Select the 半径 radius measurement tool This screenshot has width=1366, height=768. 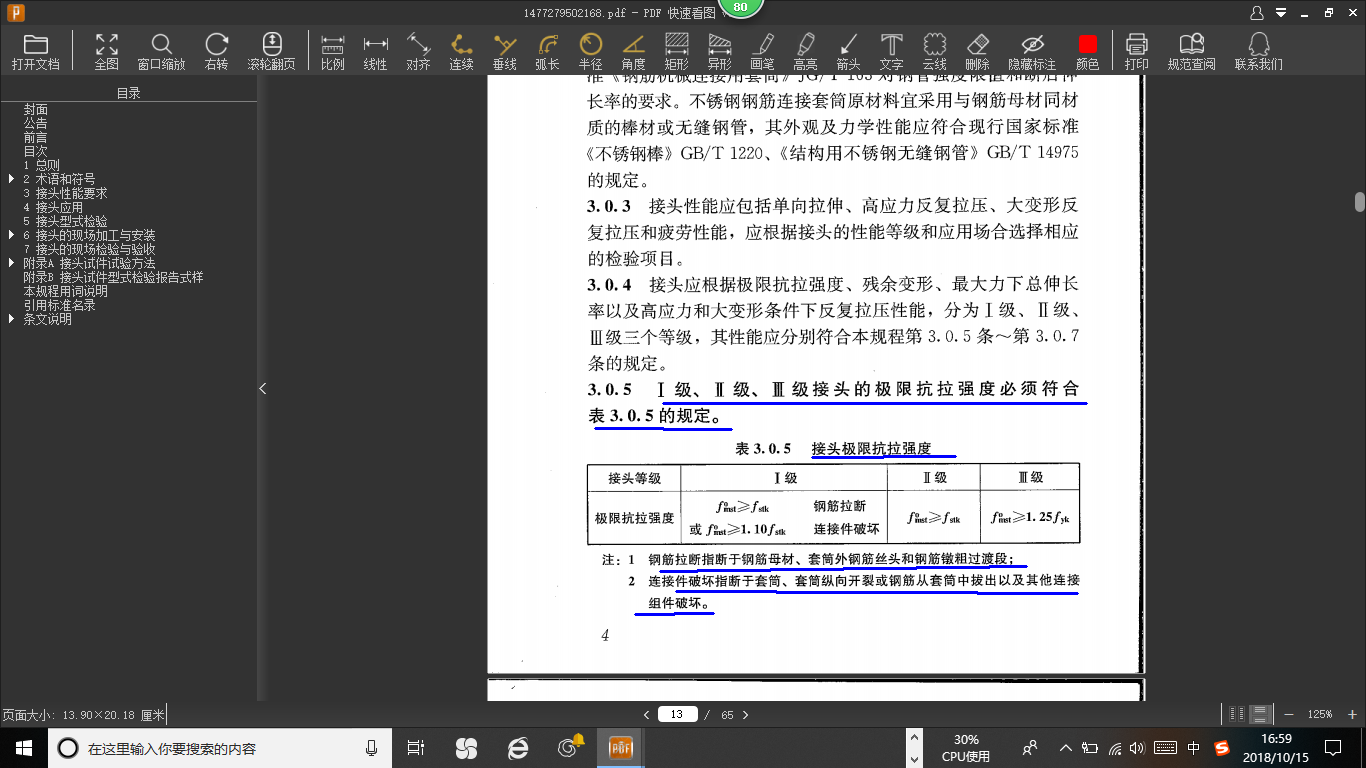click(591, 52)
